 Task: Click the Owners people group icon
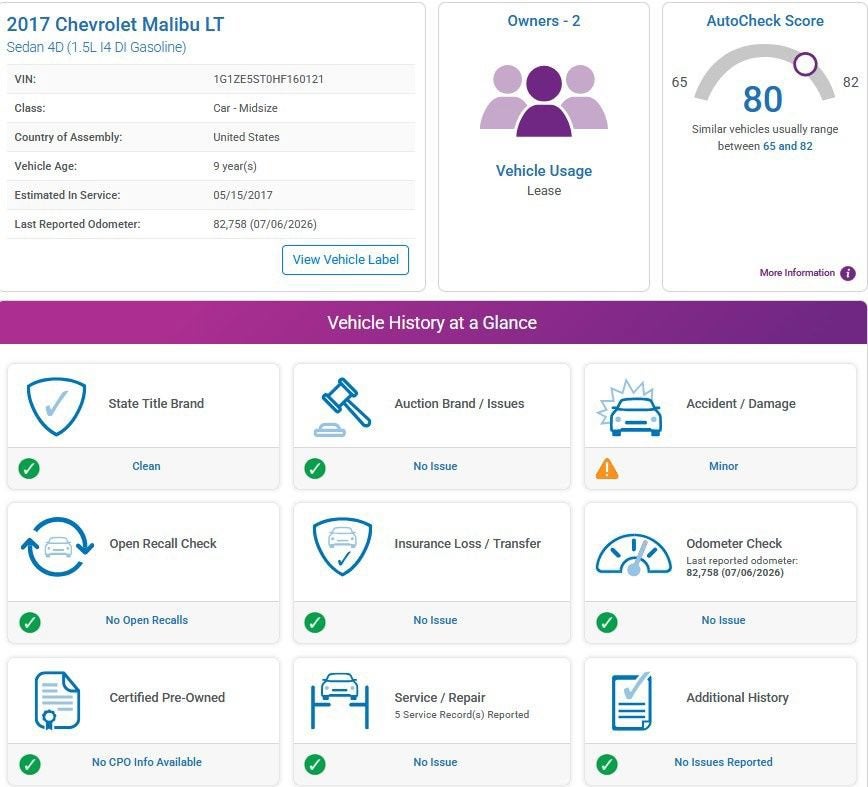(544, 100)
